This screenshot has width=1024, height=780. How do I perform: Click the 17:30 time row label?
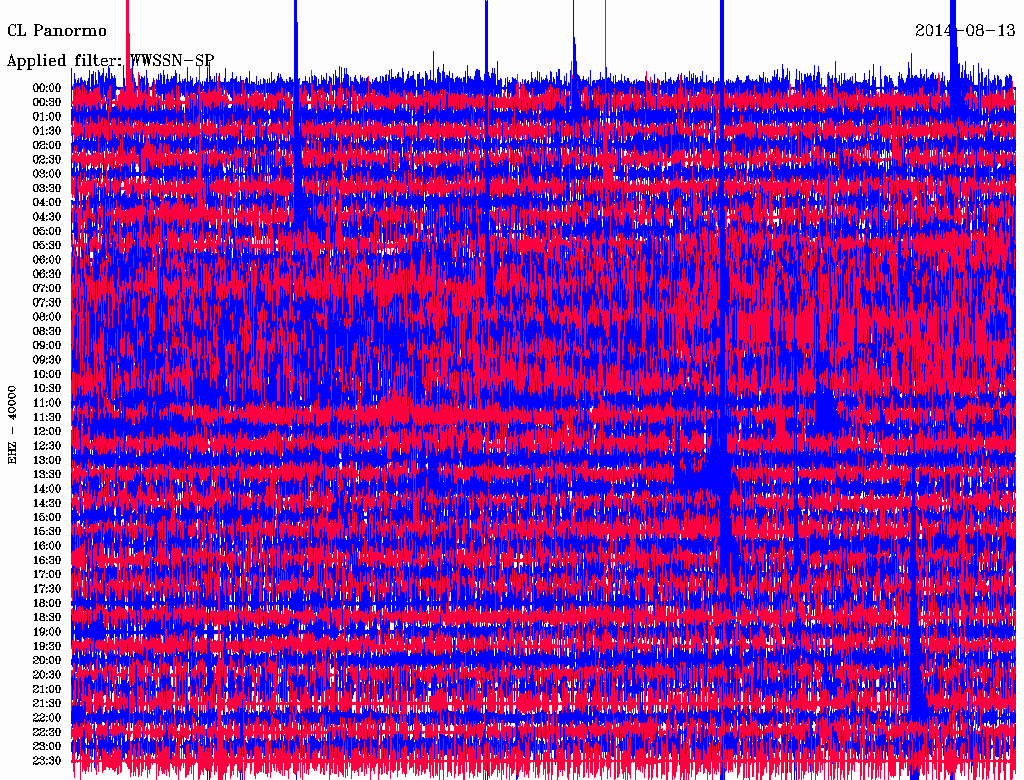coord(47,589)
